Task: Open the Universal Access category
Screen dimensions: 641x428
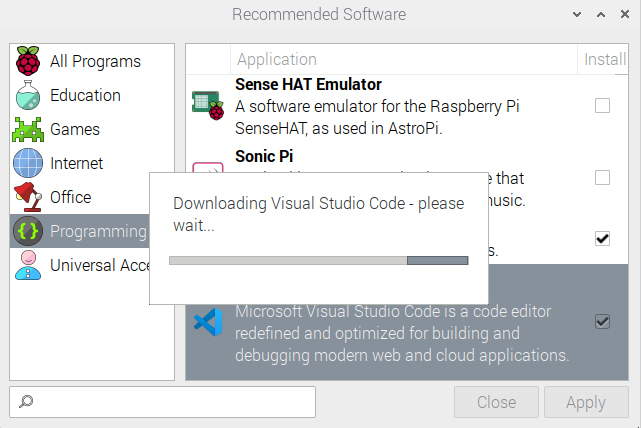Action: pyautogui.click(x=80, y=265)
